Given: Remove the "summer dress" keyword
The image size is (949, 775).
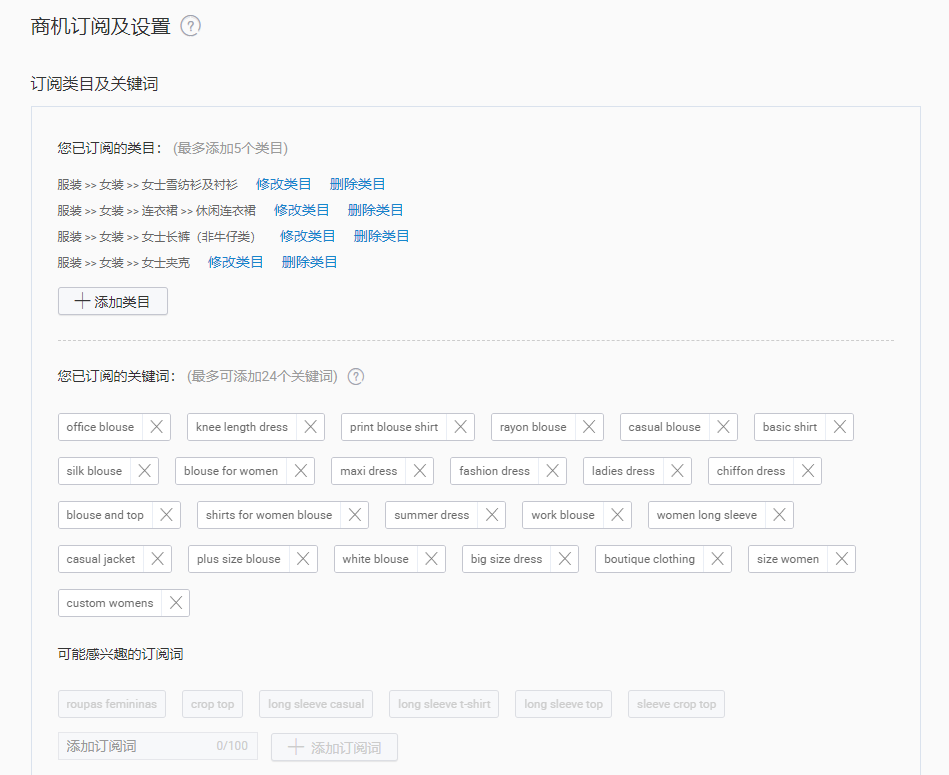Looking at the screenshot, I should (491, 515).
